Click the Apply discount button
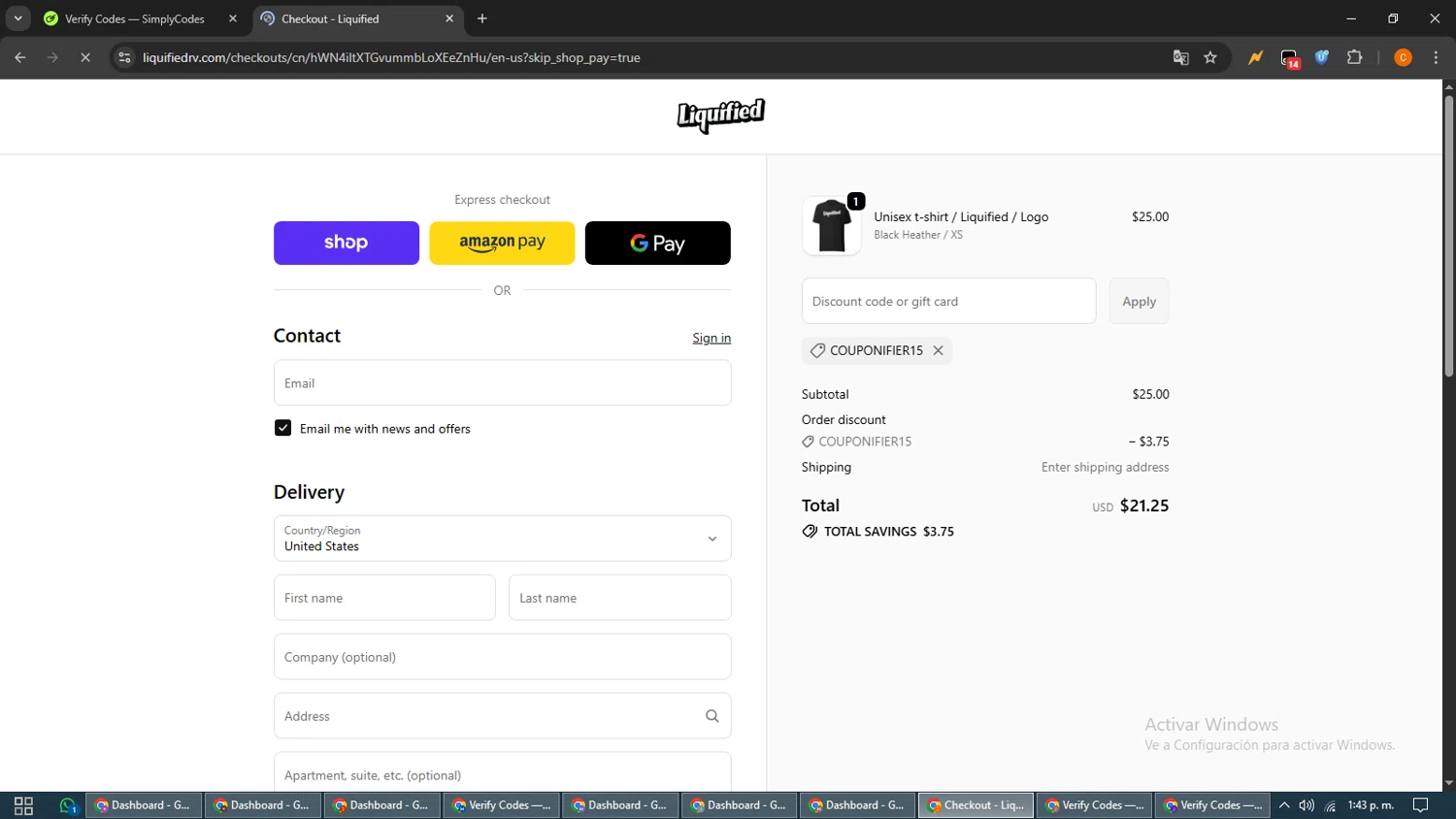 [1139, 301]
